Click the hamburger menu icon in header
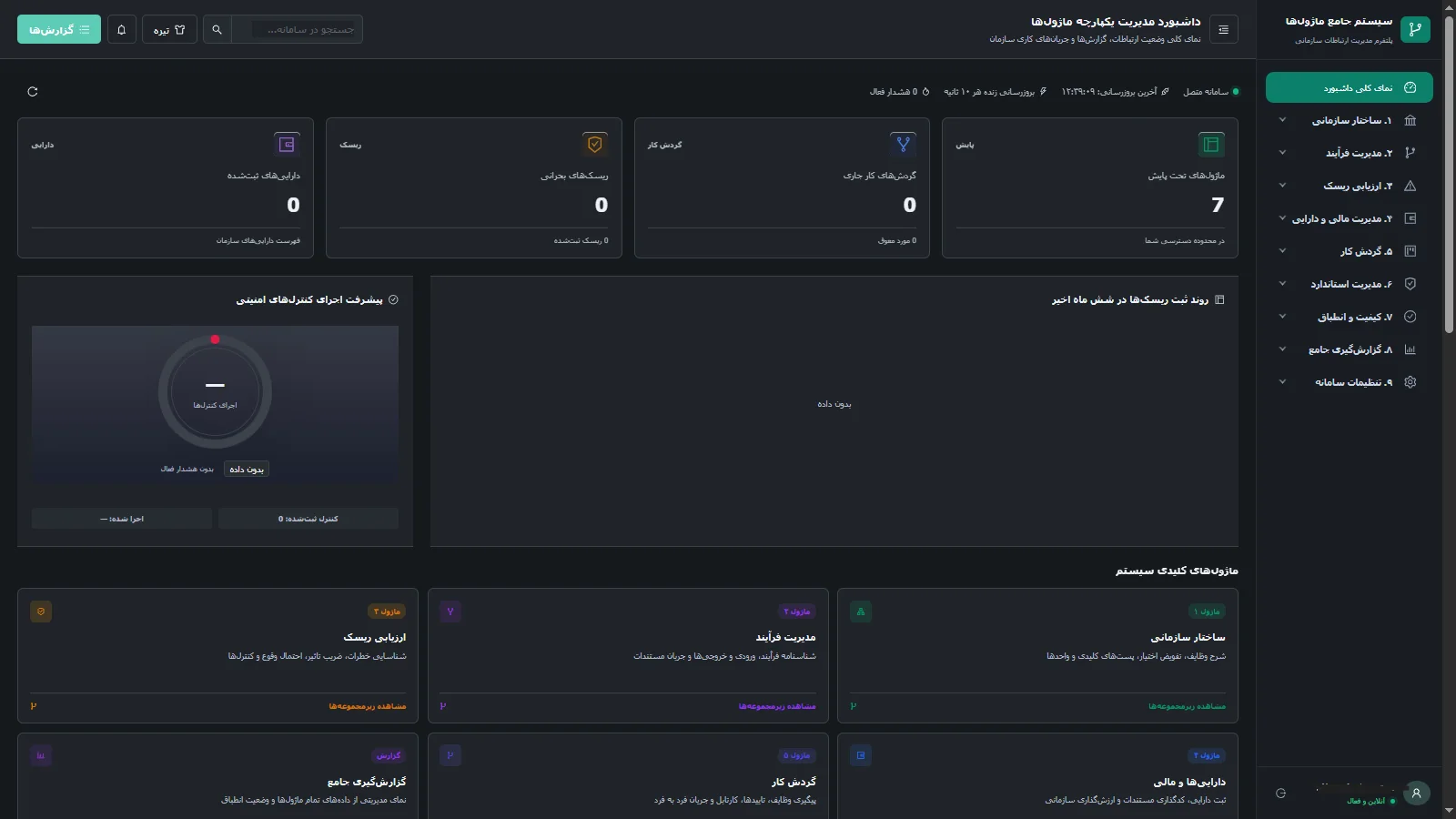This screenshot has height=819, width=1456. tap(1223, 30)
